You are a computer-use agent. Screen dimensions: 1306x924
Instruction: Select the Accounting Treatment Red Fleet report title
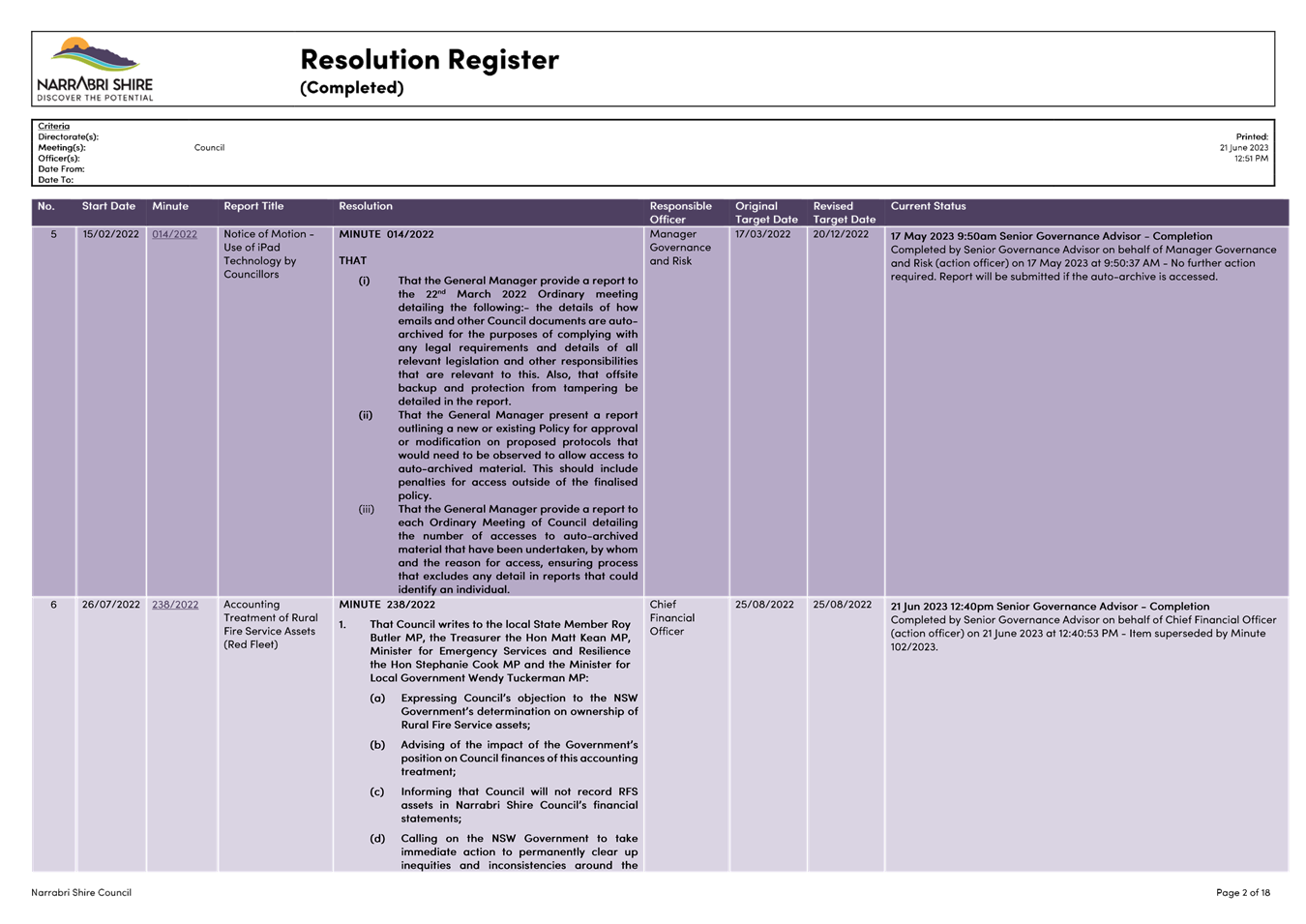click(271, 625)
